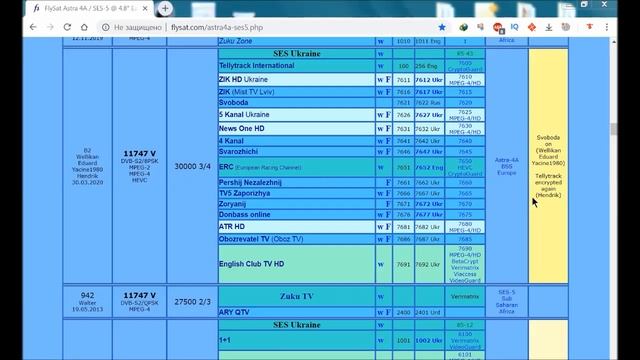Open Tellytrack International channel link
640x360 pixels.
tap(256, 66)
